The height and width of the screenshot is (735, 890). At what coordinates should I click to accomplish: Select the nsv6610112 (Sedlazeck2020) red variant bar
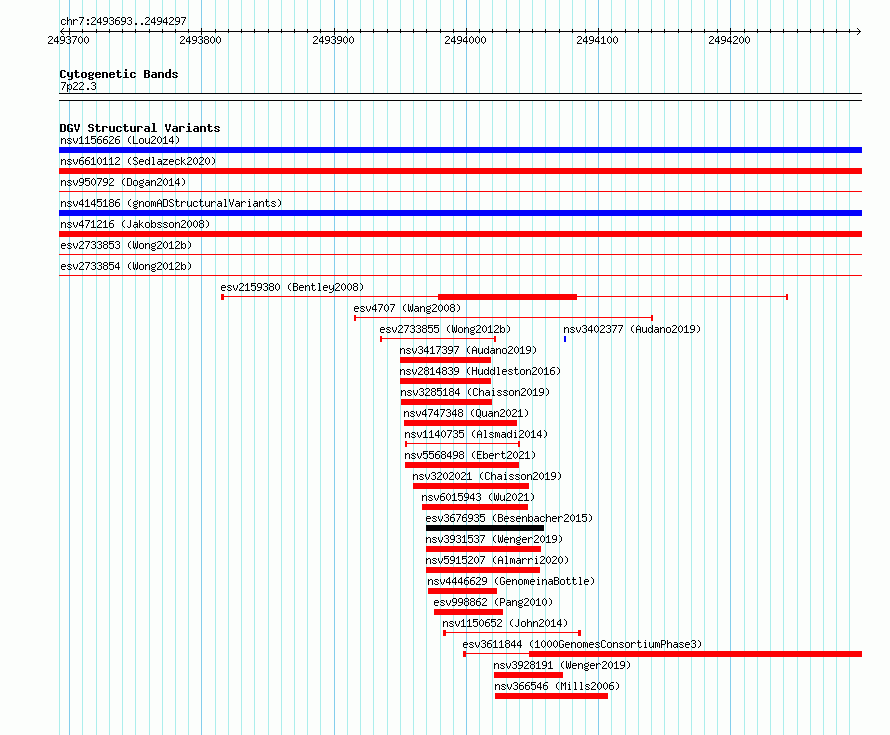click(x=460, y=171)
